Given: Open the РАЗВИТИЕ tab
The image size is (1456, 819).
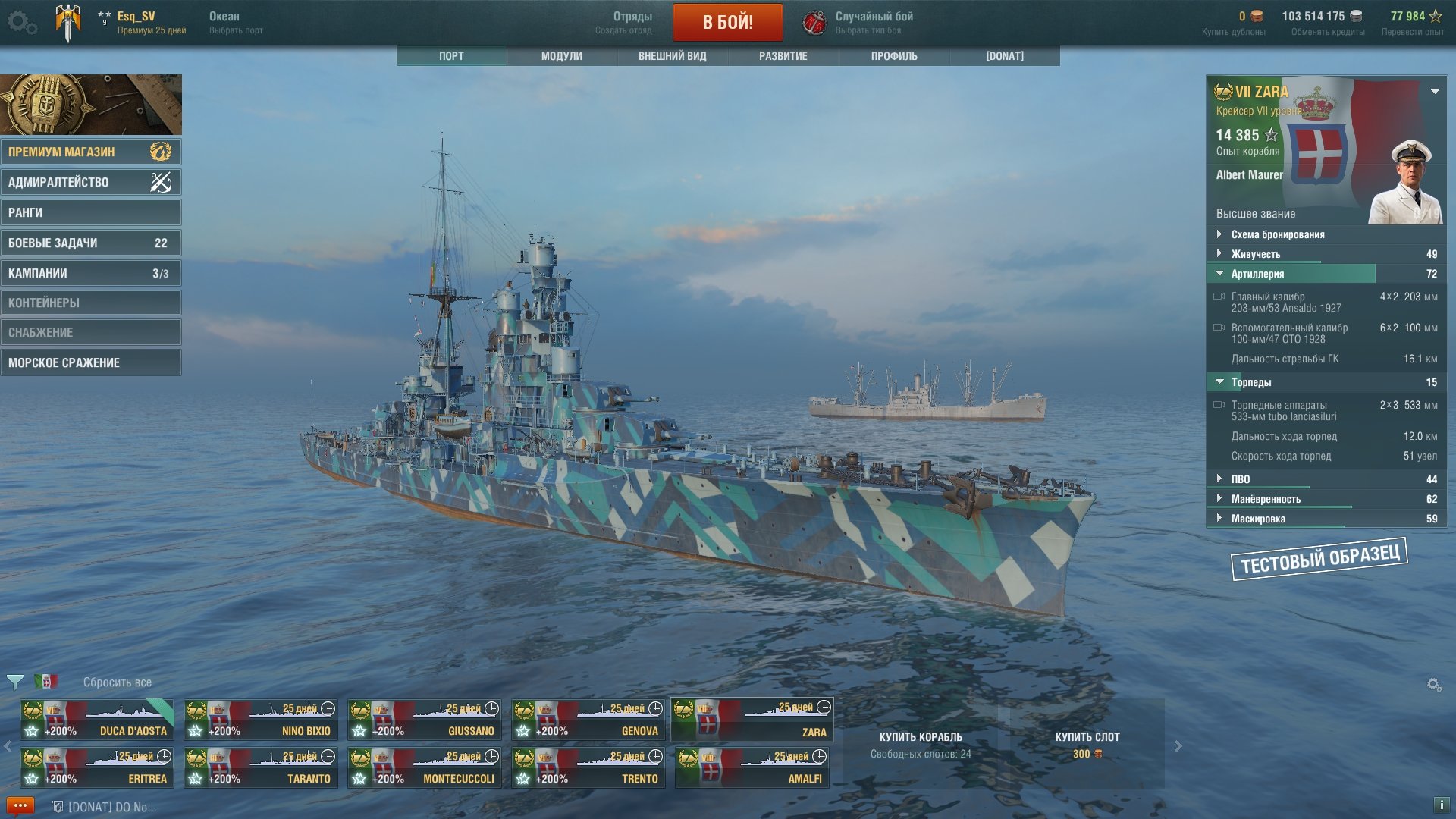Looking at the screenshot, I should [x=783, y=56].
